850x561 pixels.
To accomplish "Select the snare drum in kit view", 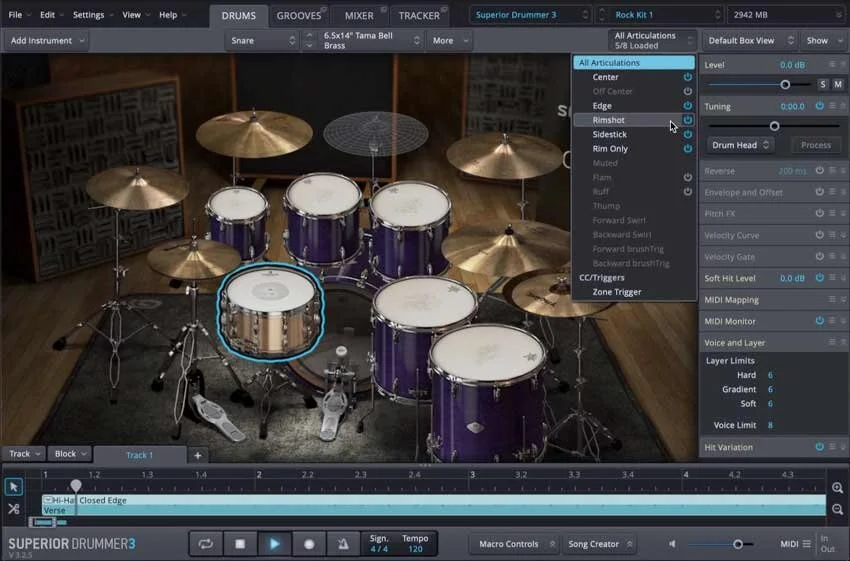I will pyautogui.click(x=271, y=311).
